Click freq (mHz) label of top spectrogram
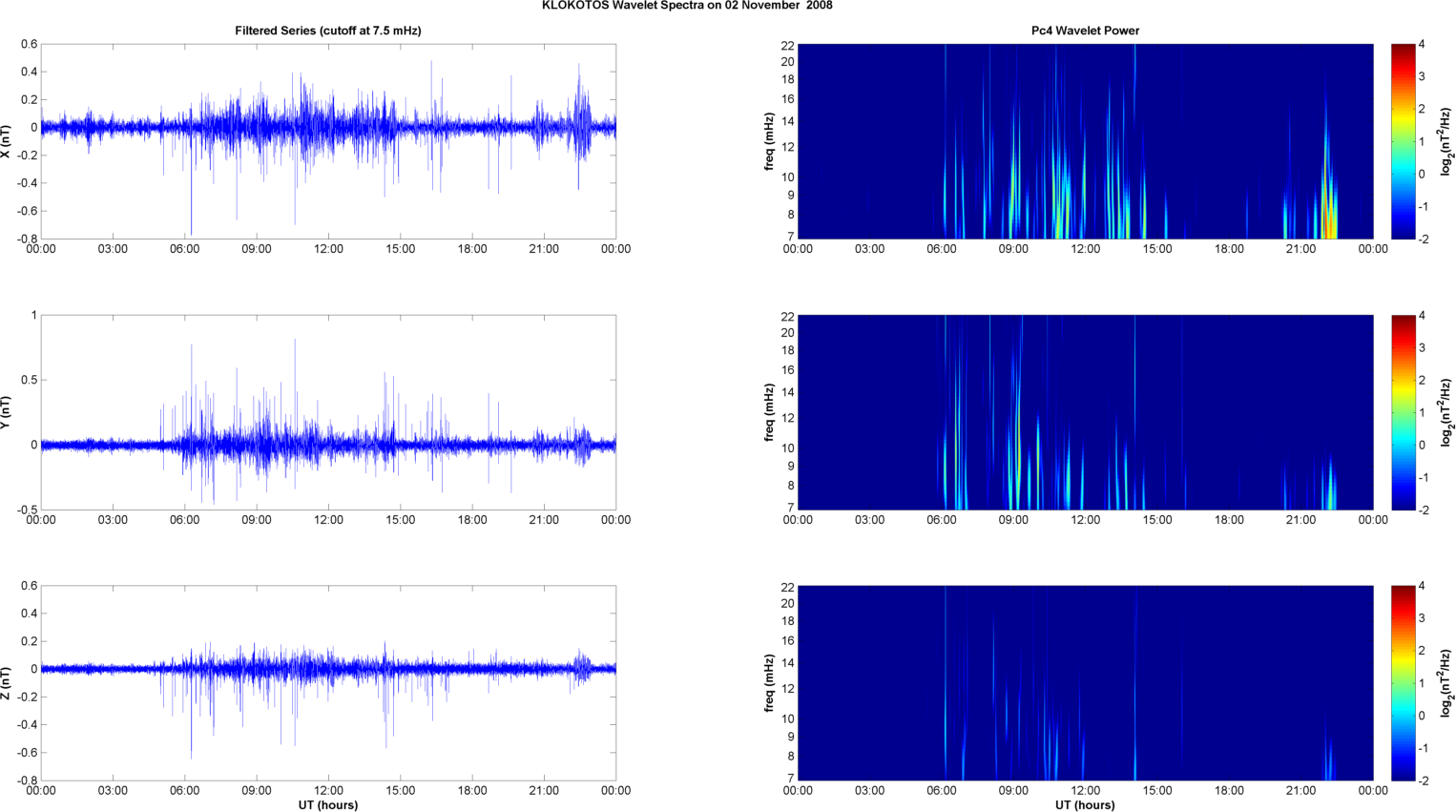This screenshot has height=812, width=1456. [x=769, y=141]
